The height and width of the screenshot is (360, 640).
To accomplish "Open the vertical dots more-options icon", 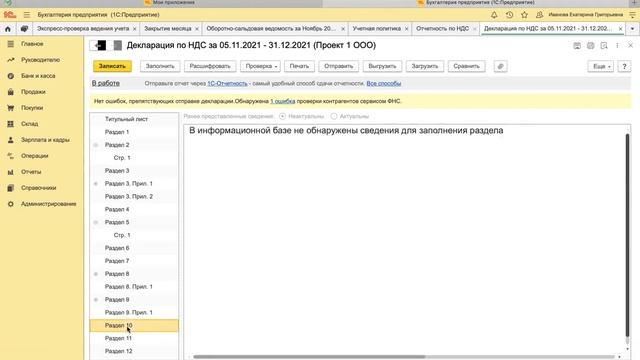I will [x=617, y=46].
